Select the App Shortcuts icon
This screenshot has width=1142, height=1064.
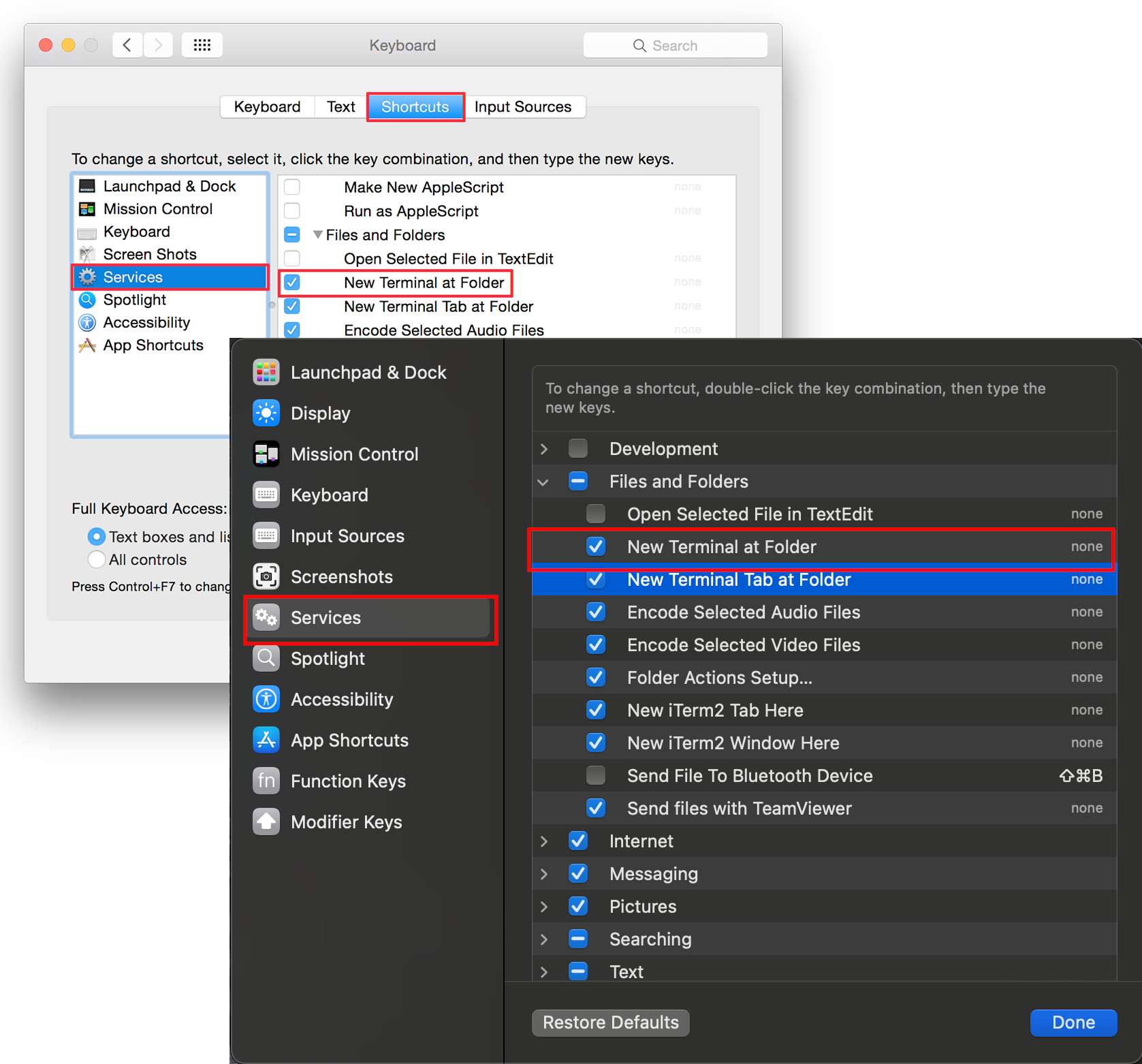click(x=266, y=740)
